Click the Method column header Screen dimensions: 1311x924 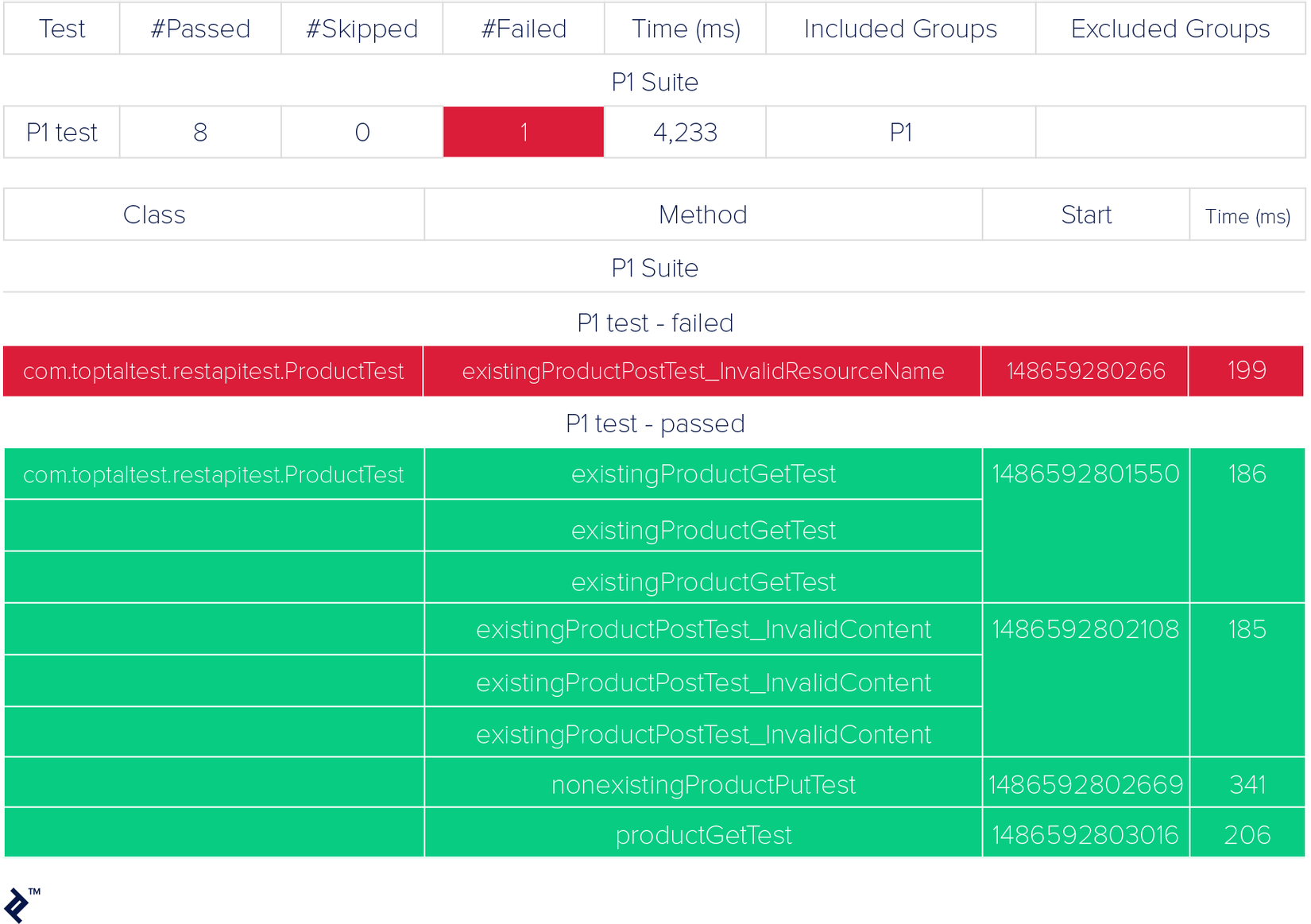click(702, 215)
